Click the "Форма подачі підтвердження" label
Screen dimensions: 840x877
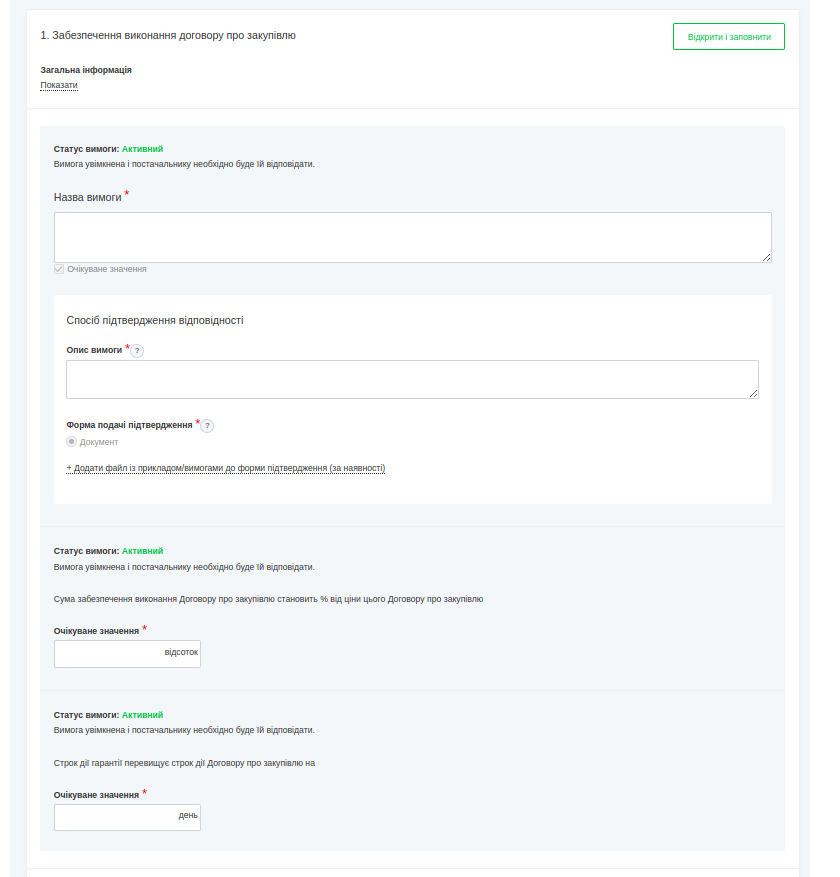pos(129,425)
